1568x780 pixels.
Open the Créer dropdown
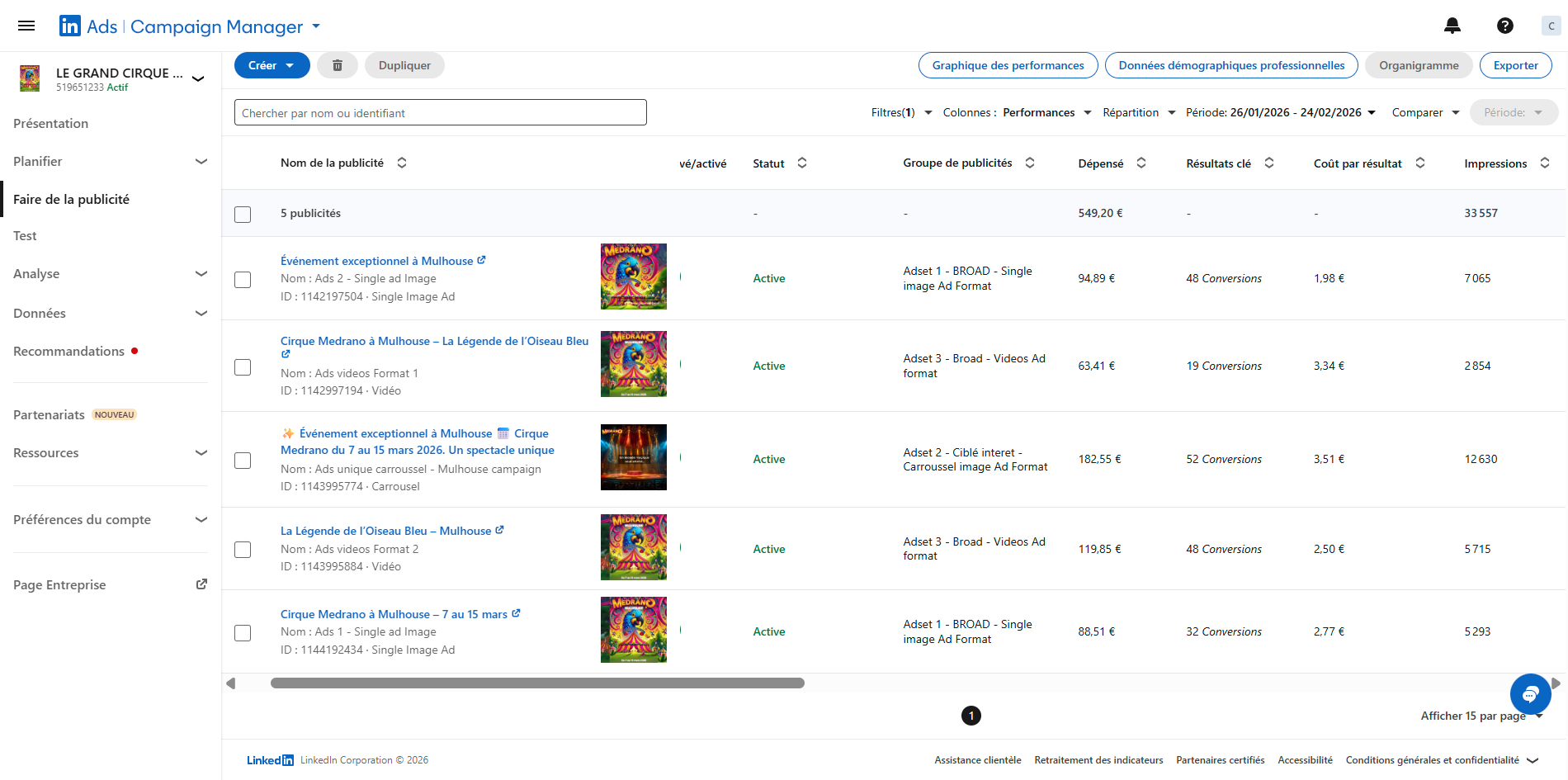point(272,65)
